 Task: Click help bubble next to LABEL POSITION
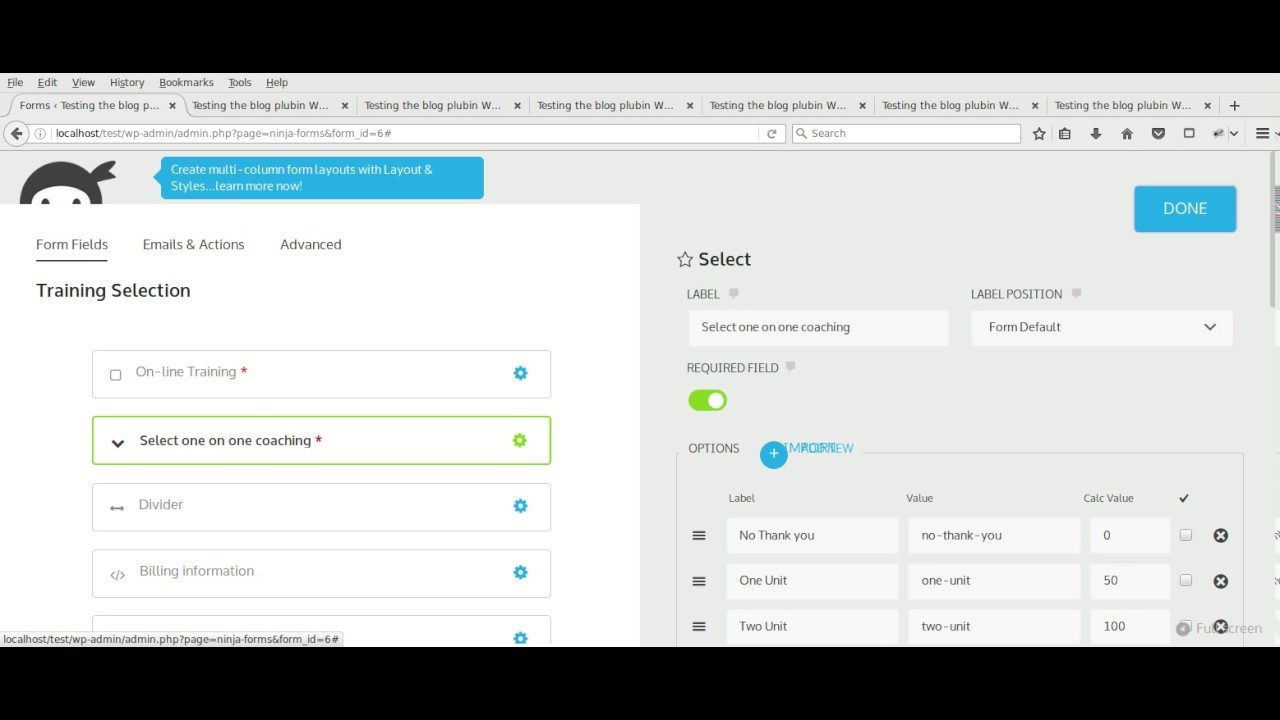(x=1076, y=294)
